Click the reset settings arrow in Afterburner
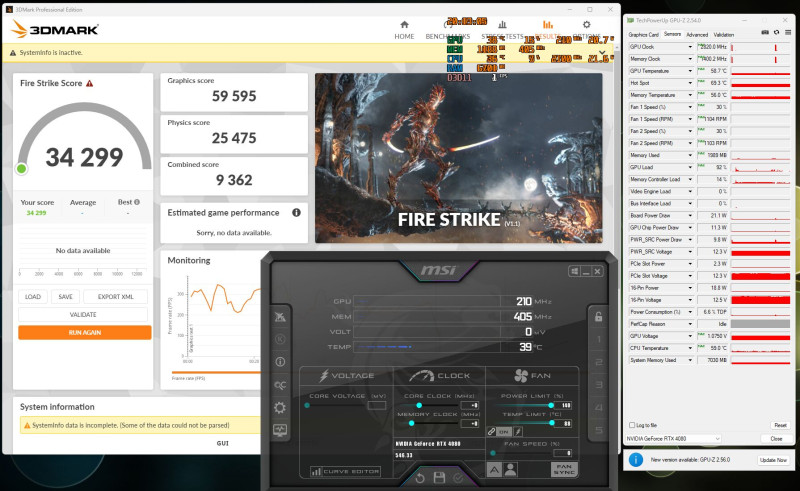This screenshot has width=800, height=491. tap(420, 478)
